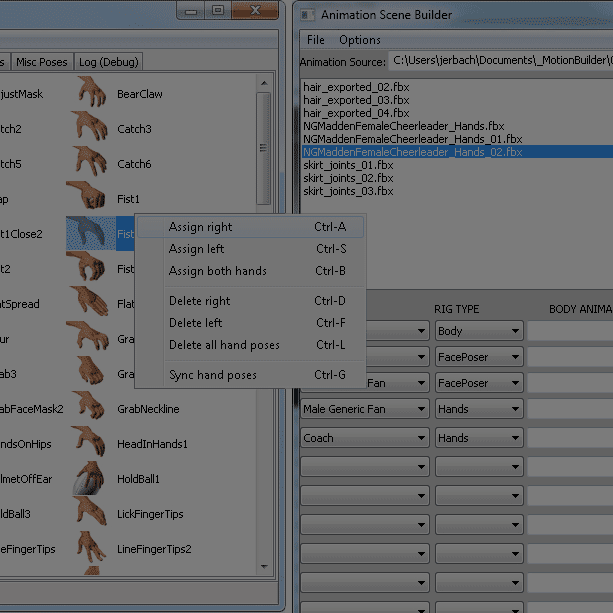Viewport: 613px width, 613px height.
Task: Select the justMask pose label
Action: (22, 94)
